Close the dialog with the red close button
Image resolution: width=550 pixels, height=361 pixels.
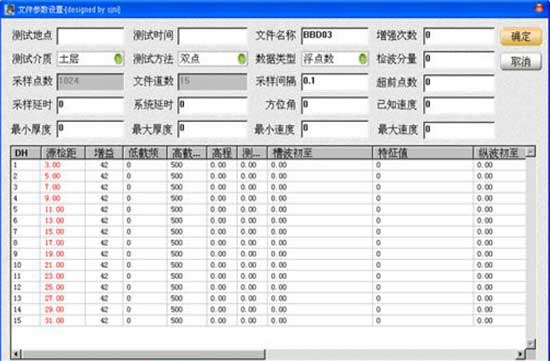click(539, 8)
